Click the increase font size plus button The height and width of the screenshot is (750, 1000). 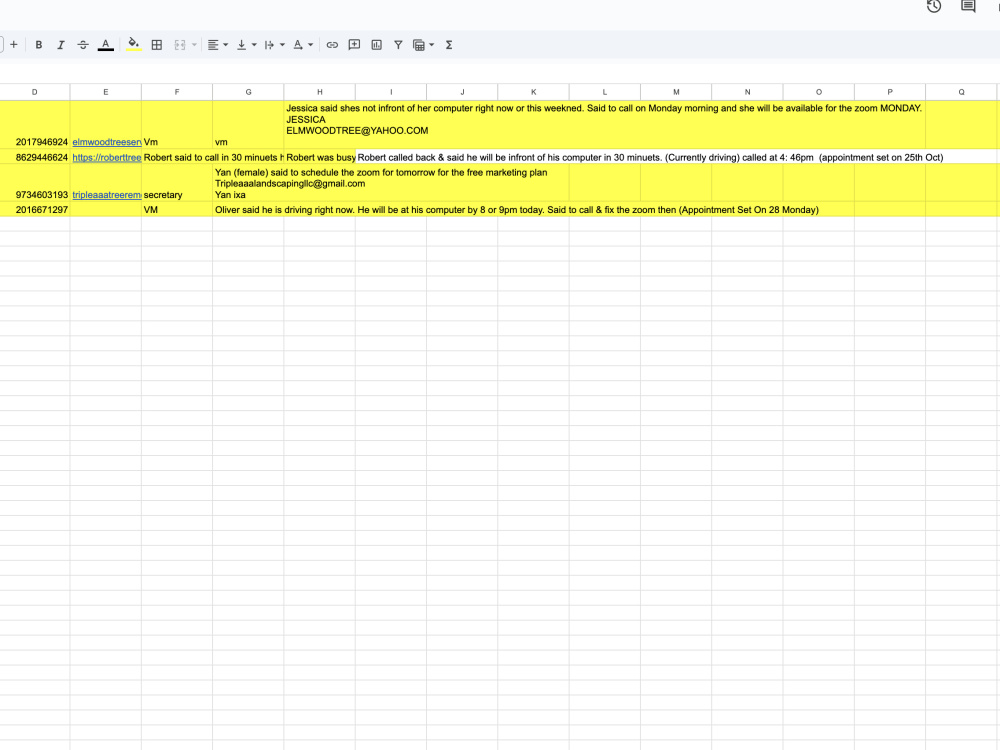(13, 45)
